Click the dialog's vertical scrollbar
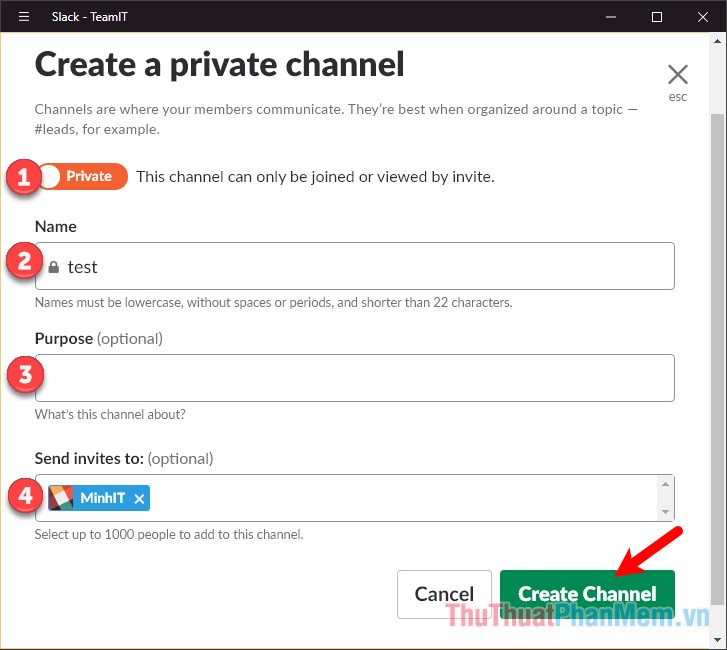 tap(717, 358)
